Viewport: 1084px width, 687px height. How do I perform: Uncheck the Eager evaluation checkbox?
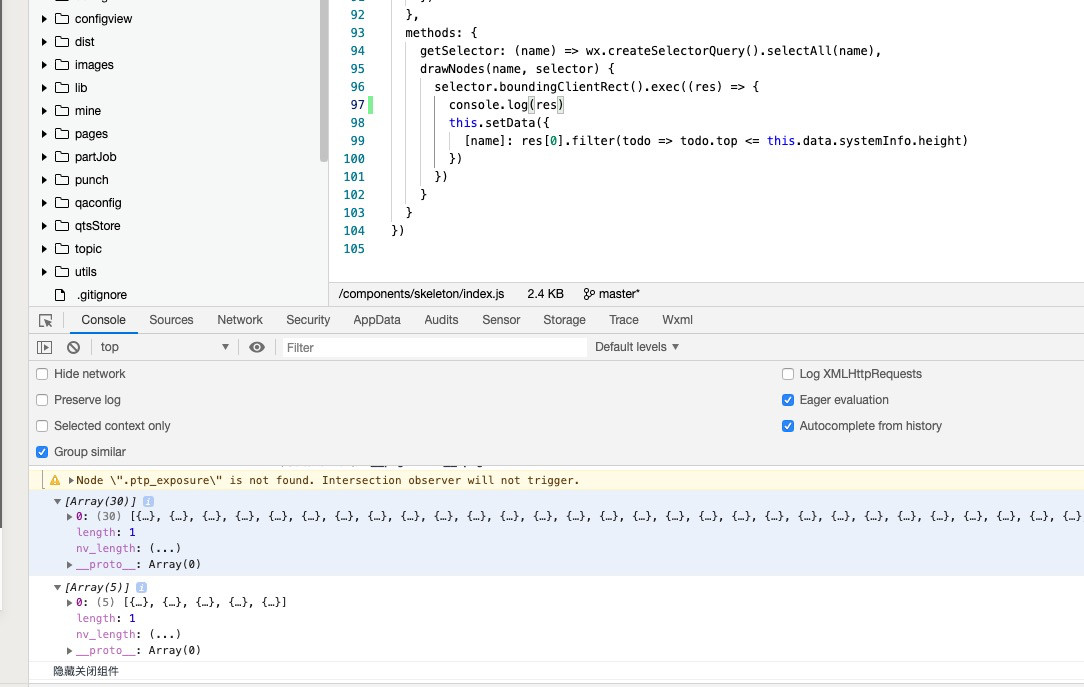click(x=788, y=400)
